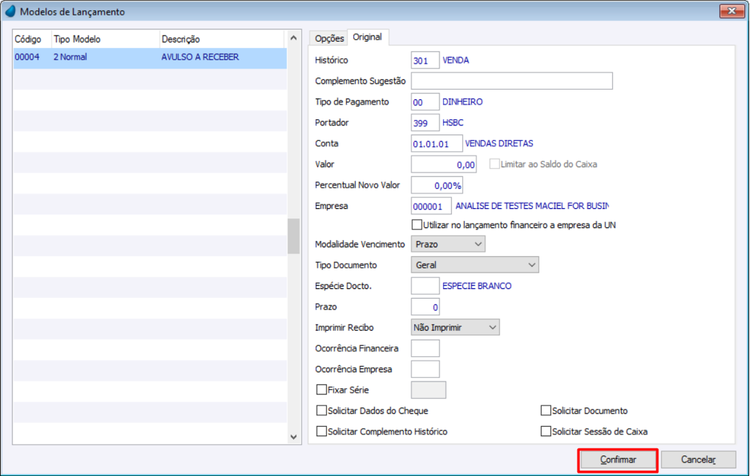Open the Imprimir Recibo dropdown
750x476 pixels.
(455, 327)
